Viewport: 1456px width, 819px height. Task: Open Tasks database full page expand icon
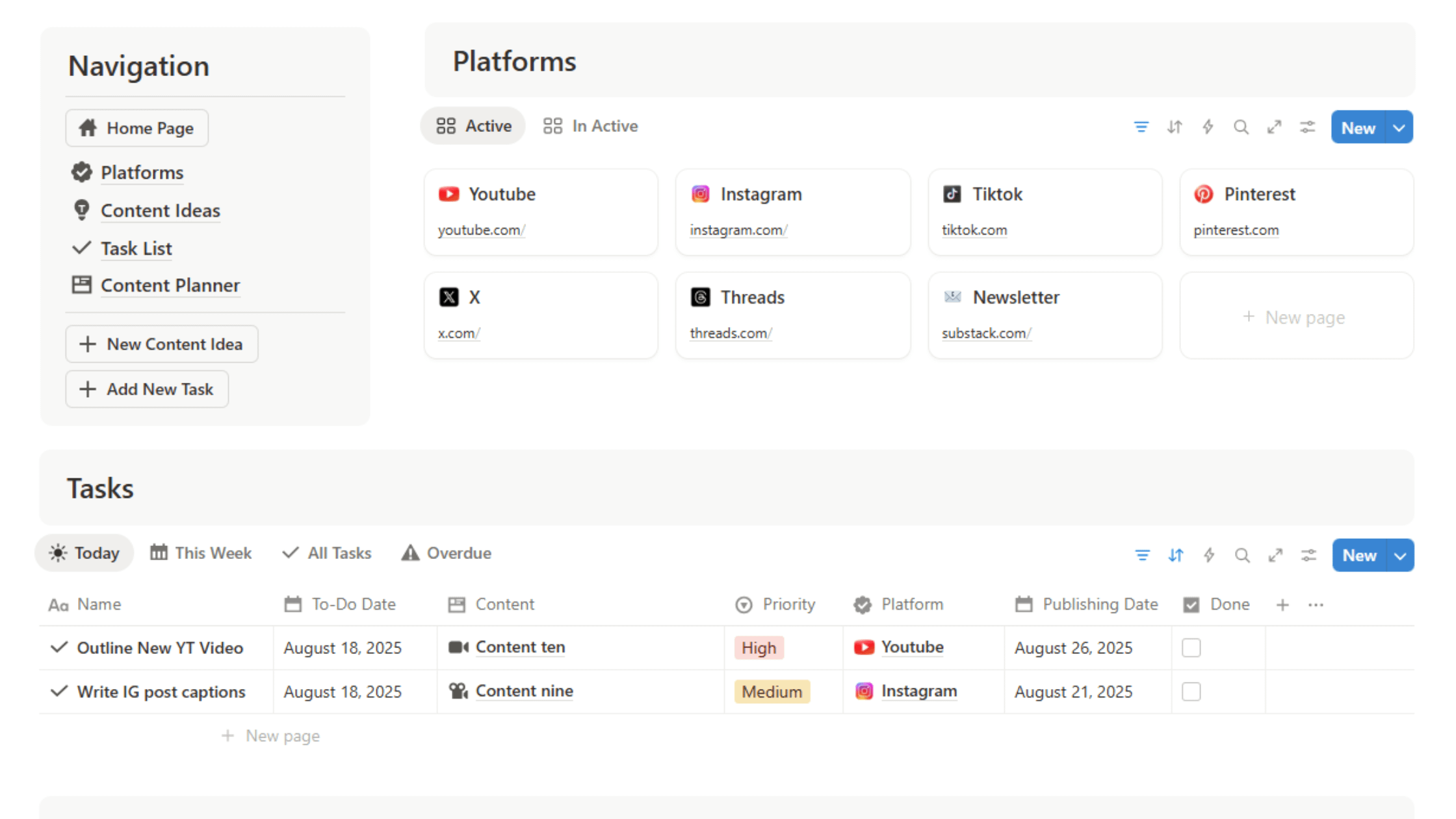[x=1275, y=555]
